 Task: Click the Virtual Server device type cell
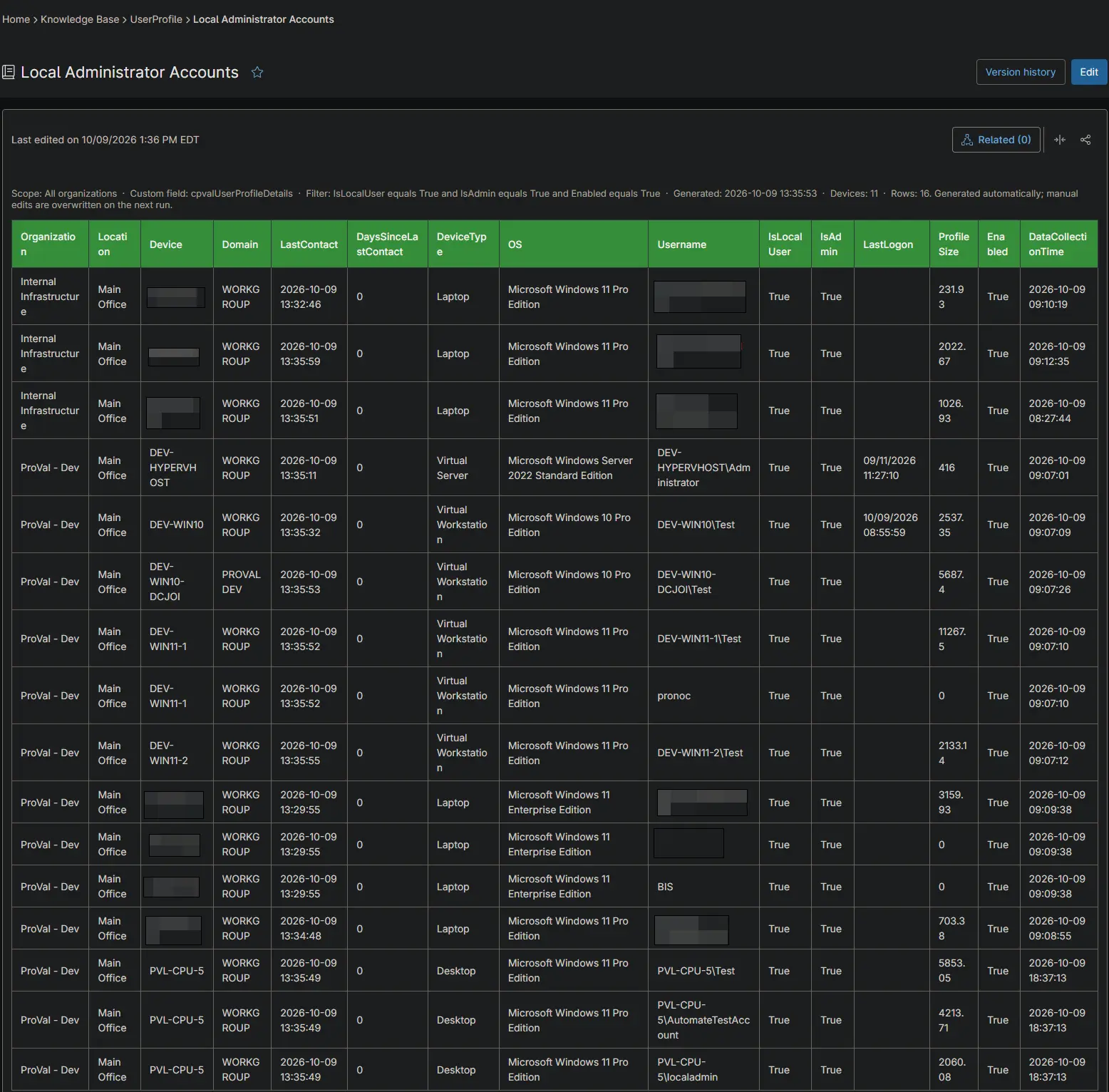pyautogui.click(x=463, y=468)
